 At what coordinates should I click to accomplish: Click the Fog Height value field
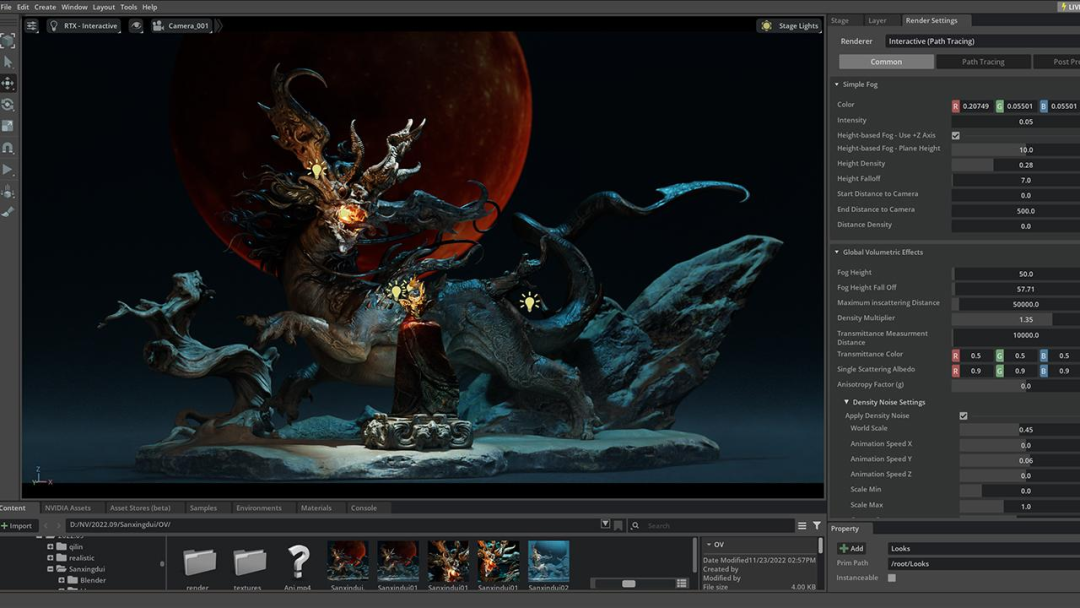point(1016,273)
